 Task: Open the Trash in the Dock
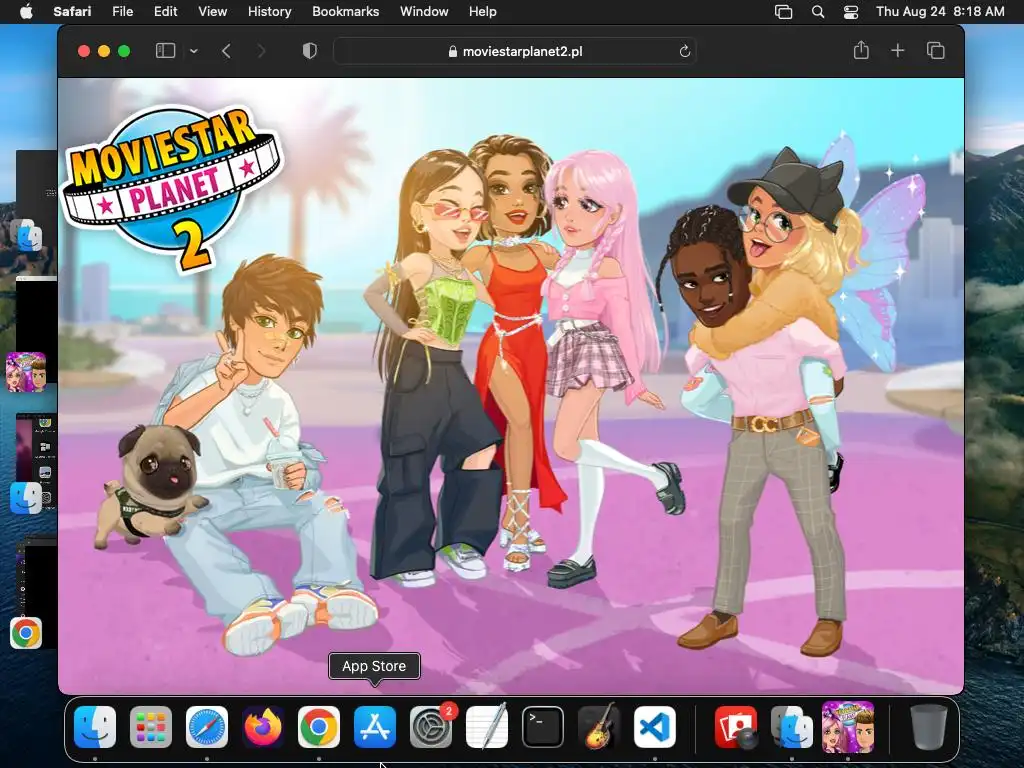pyautogui.click(x=929, y=726)
